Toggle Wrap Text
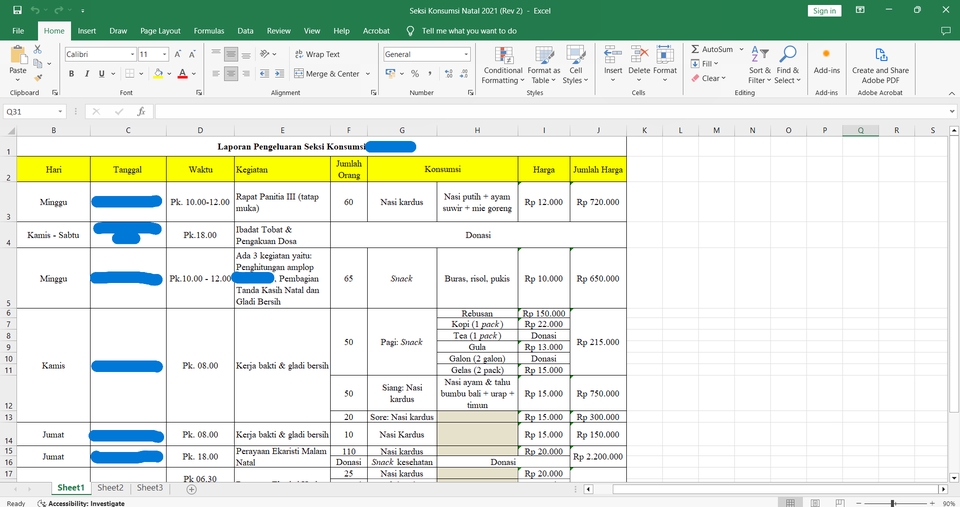Screen dimensions: 960x507 [x=317, y=54]
